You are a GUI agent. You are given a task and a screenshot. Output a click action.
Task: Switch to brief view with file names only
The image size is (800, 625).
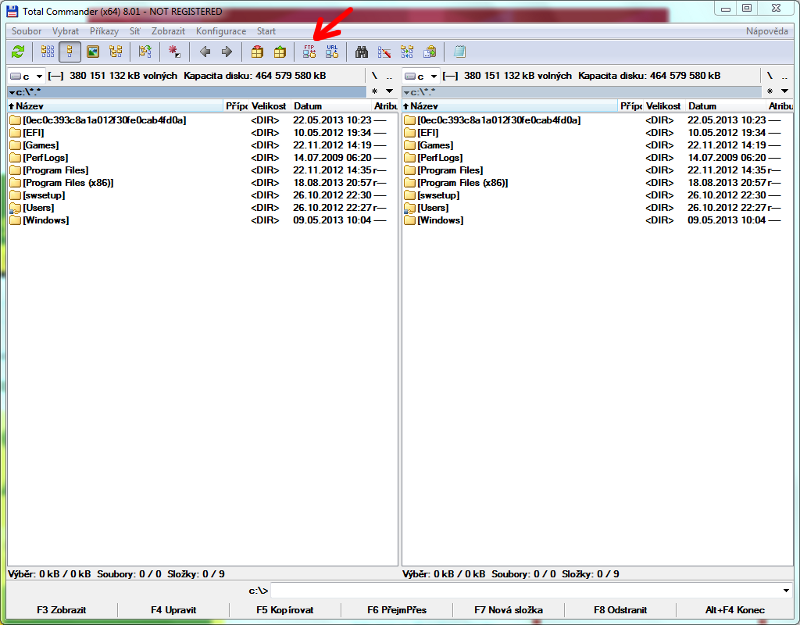47,52
